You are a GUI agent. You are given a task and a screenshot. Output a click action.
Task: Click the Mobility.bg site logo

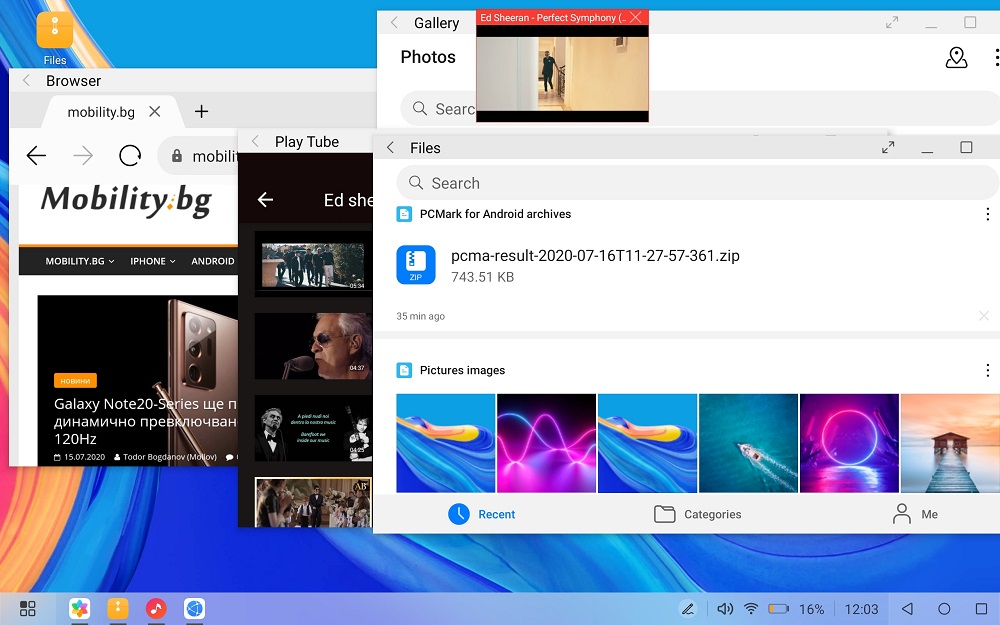point(126,200)
